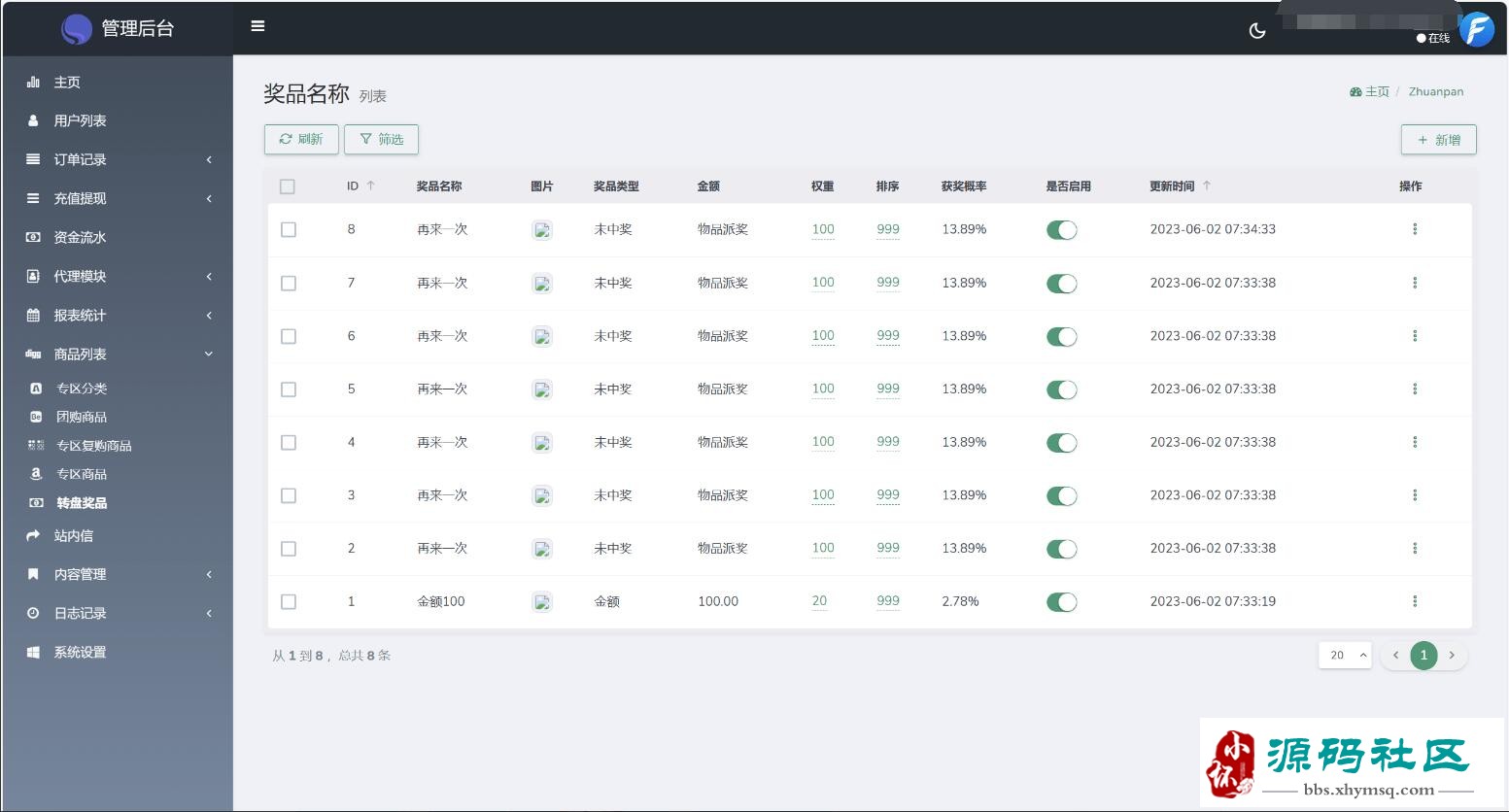The height and width of the screenshot is (812, 1509).
Task: Open 资金流水 in the sidebar
Action: click(118, 237)
